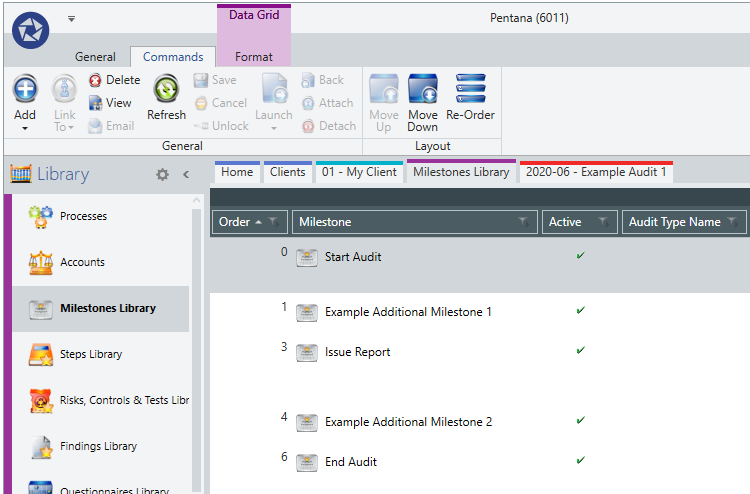The width and height of the screenshot is (750, 494).
Task: Toggle Active checkmark for Example Additional Milestone 1
Action: coord(580,310)
